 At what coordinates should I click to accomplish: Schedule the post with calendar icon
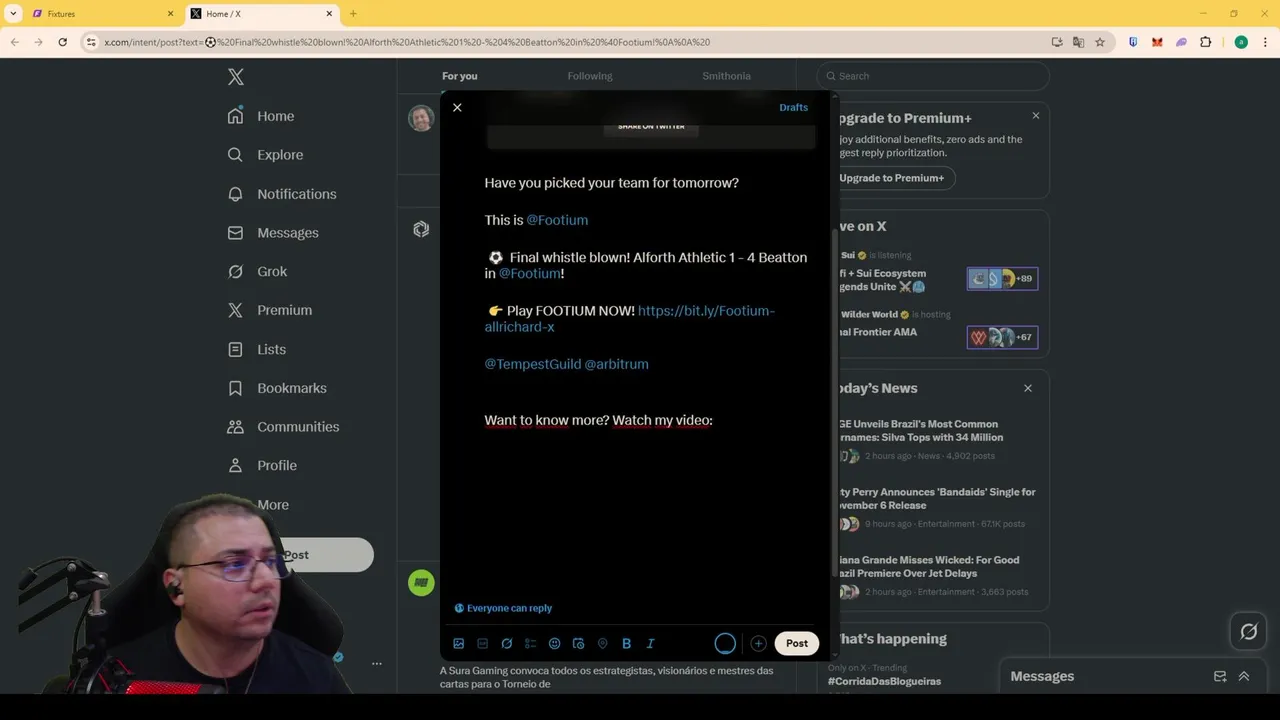579,644
